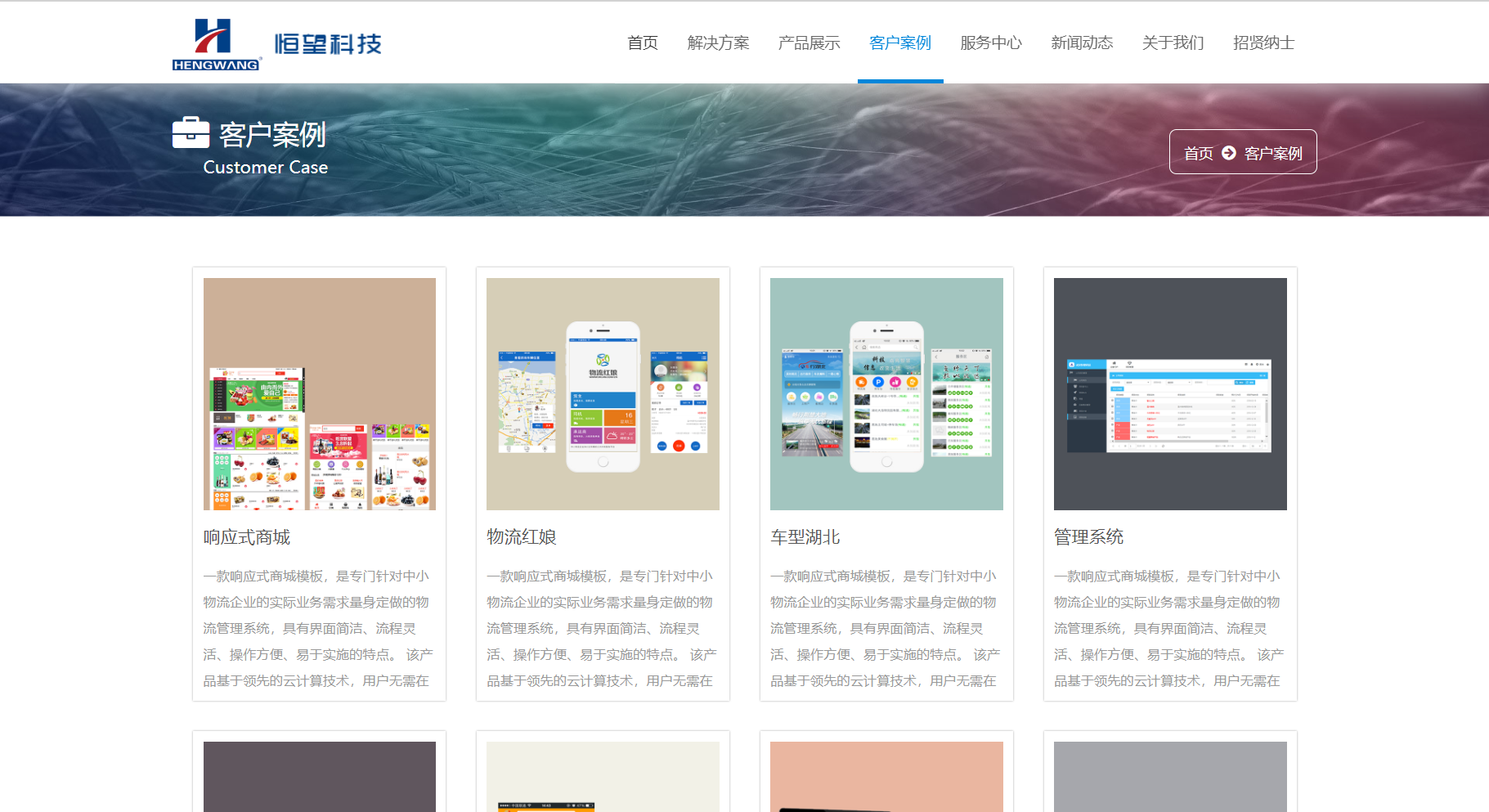Open the 车型湖北 case thumbnail
1489x812 pixels.
point(886,394)
